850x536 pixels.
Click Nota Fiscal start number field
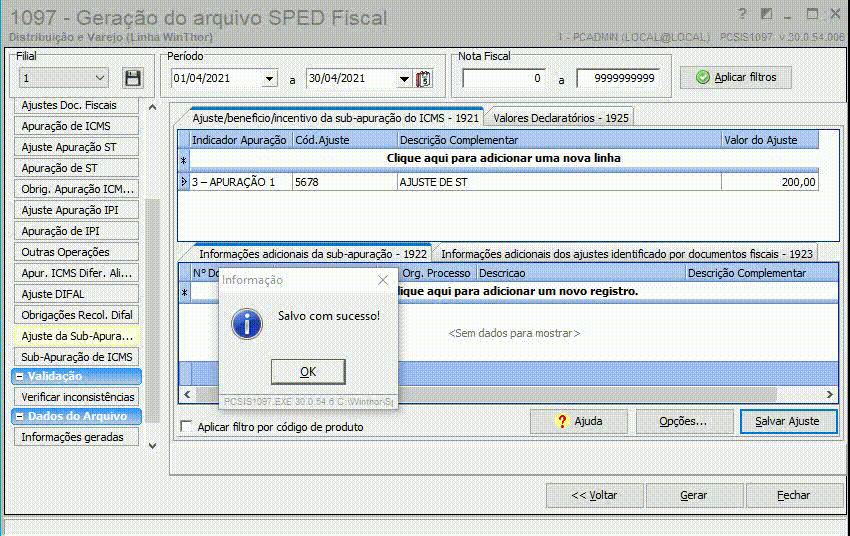(x=504, y=79)
